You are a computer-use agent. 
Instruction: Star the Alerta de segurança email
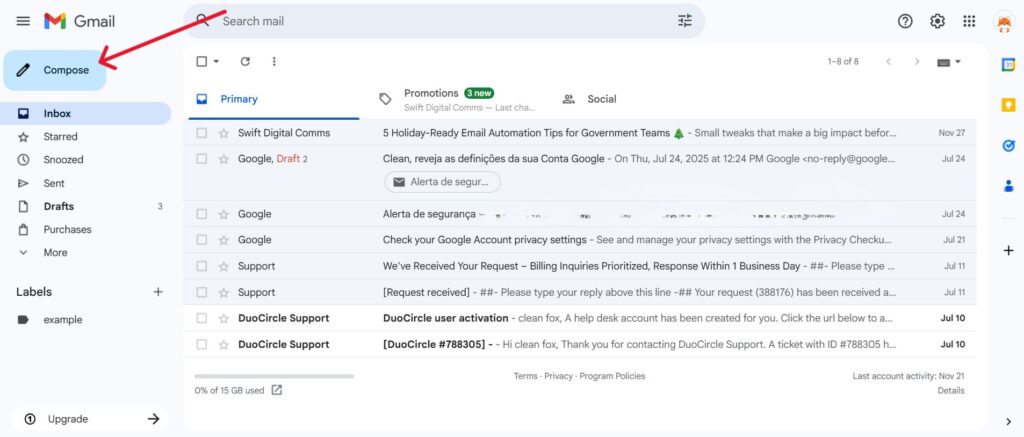223,214
